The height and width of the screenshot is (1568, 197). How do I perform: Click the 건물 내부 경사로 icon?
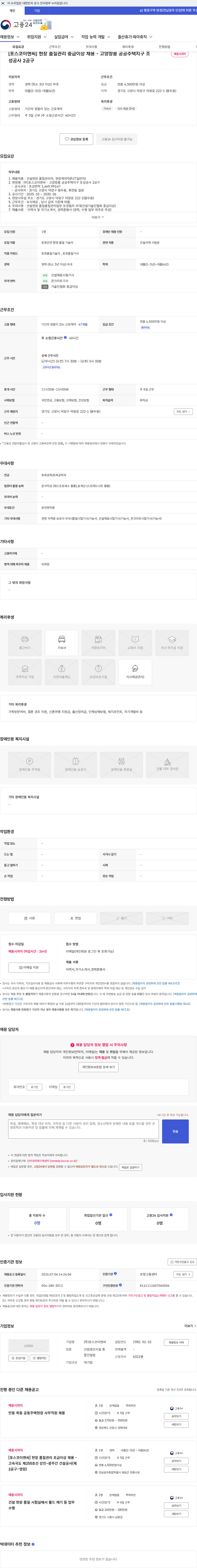(x=167, y=764)
